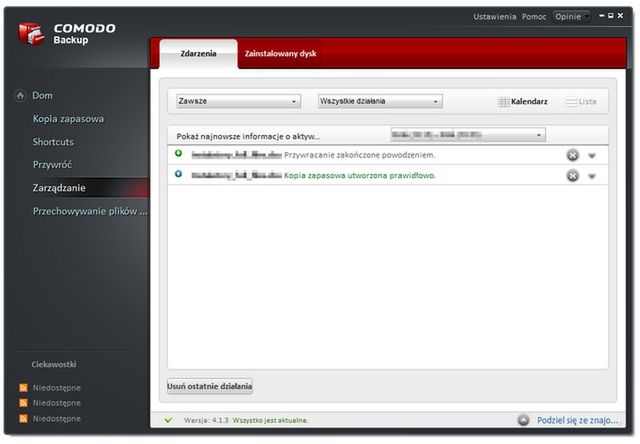The image size is (640, 444).
Task: Open Pomoc from the top bar
Action: click(534, 17)
